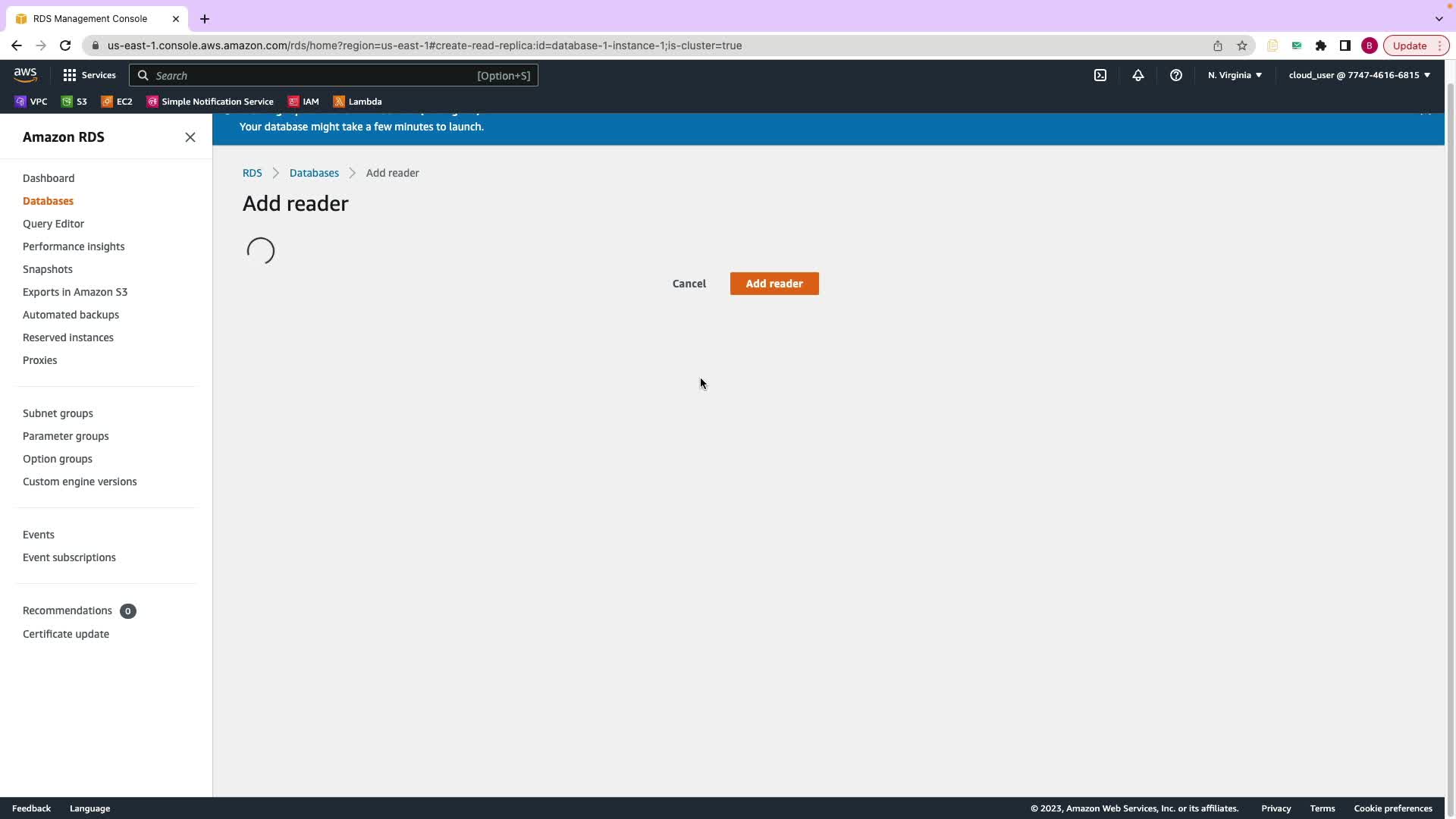Image resolution: width=1456 pixels, height=819 pixels.
Task: Open Parameter groups in sidebar
Action: click(x=66, y=436)
